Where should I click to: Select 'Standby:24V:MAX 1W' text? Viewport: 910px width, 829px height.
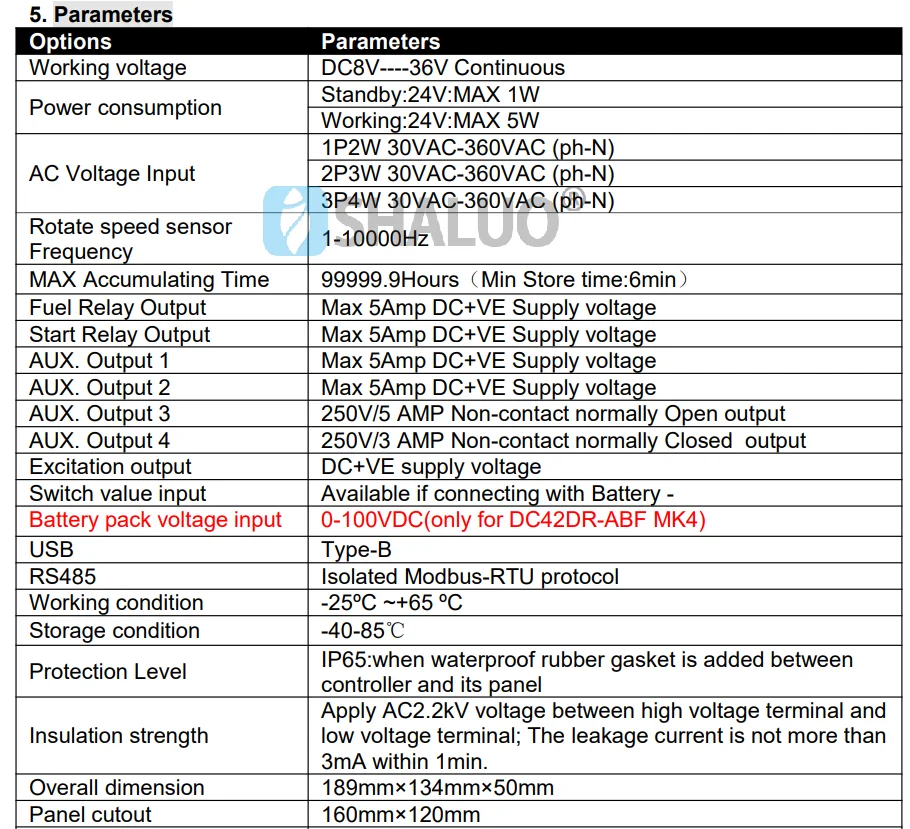(430, 95)
